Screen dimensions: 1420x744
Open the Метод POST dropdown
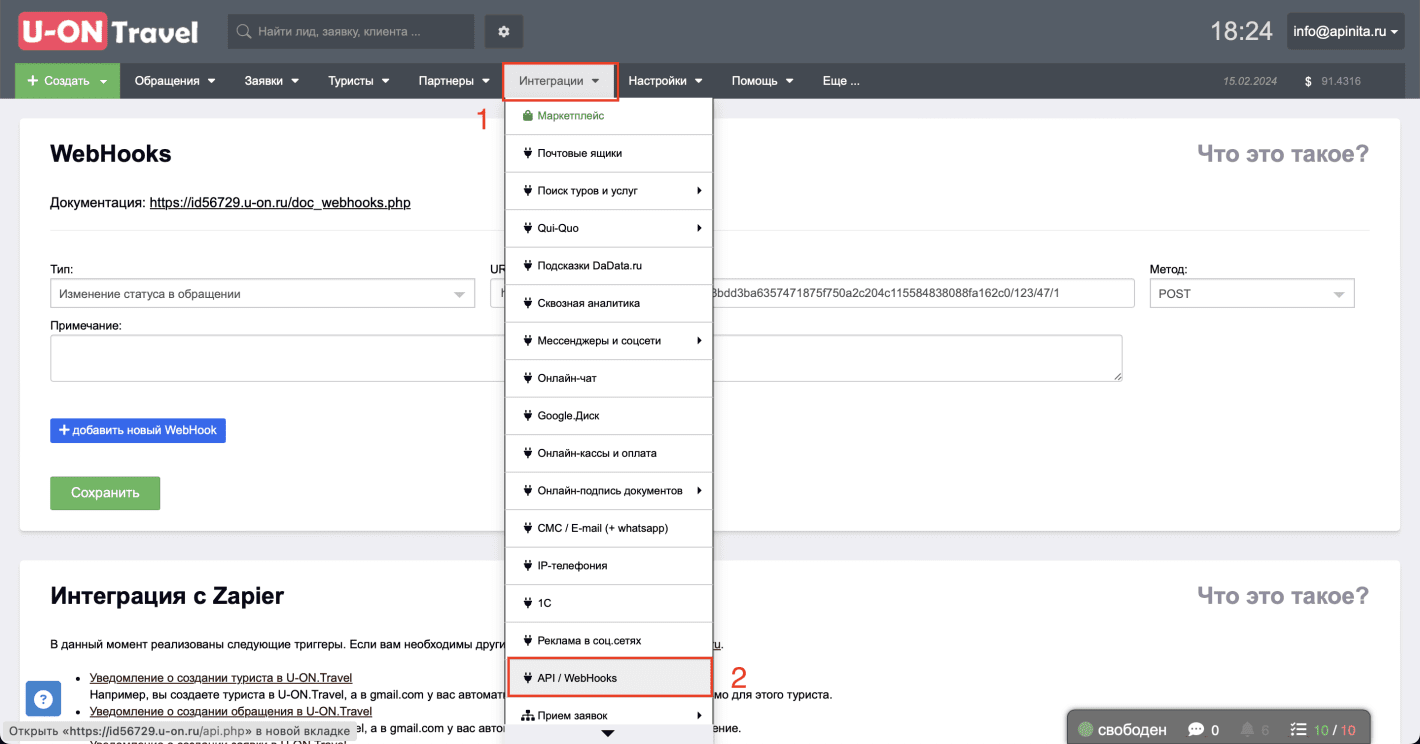point(1251,294)
